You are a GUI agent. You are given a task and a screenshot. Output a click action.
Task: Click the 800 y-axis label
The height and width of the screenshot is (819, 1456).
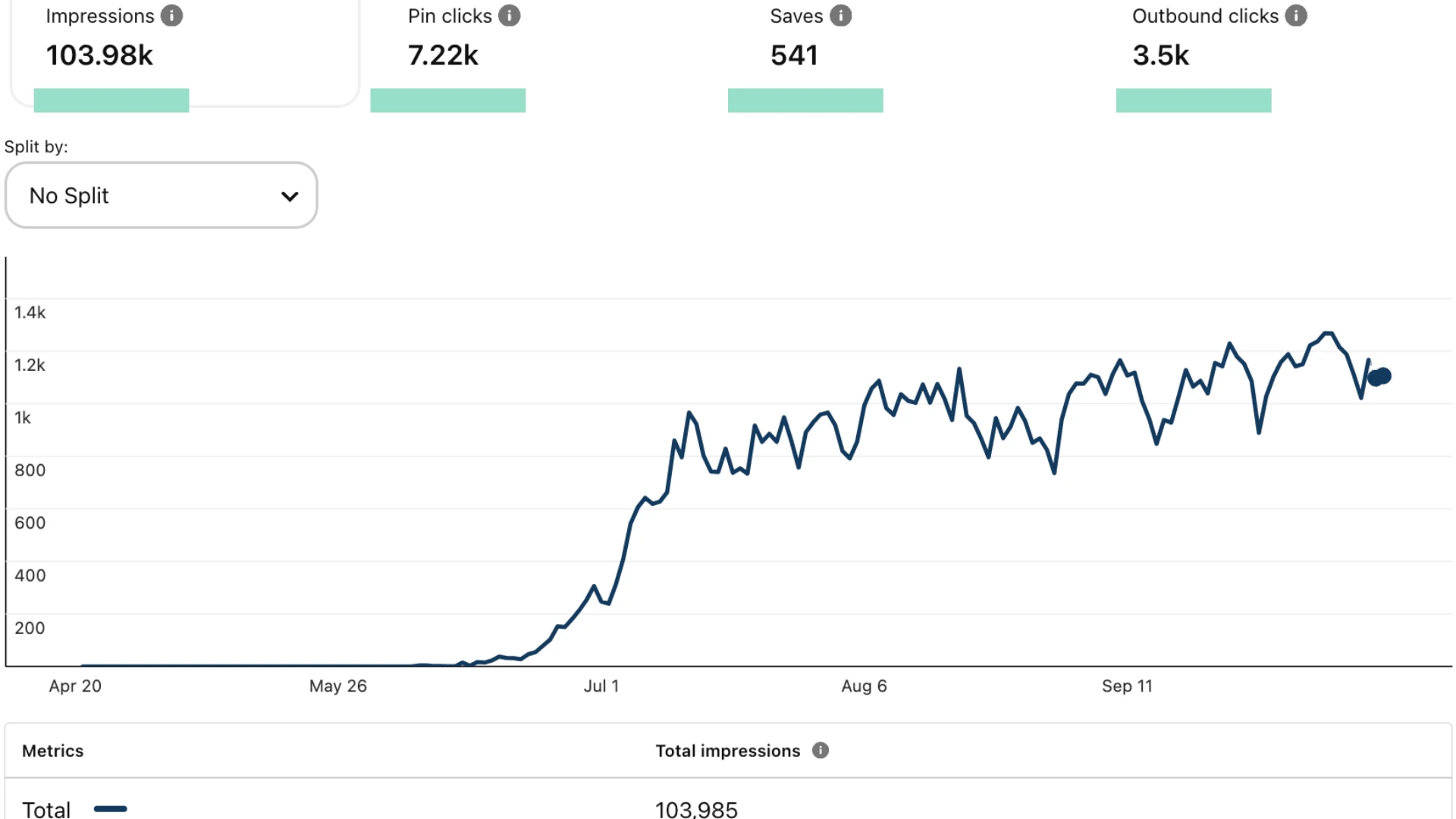(30, 470)
